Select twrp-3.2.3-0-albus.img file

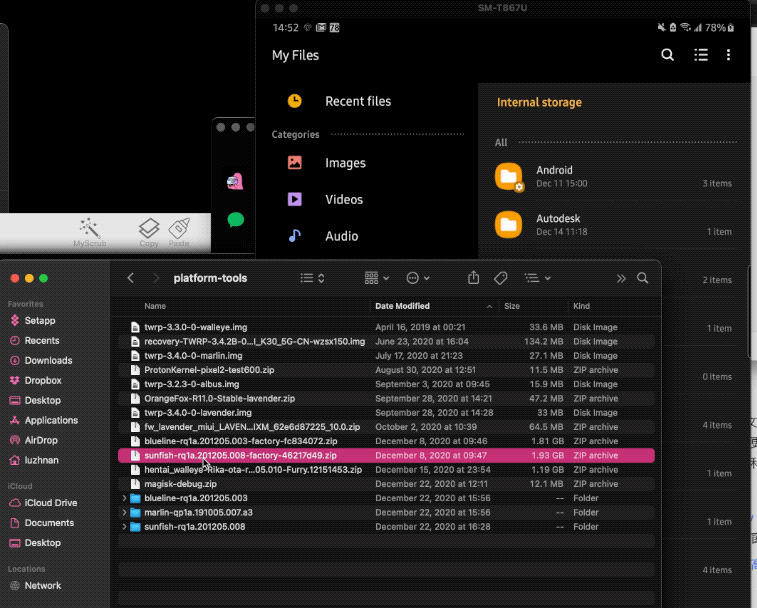[386, 384]
